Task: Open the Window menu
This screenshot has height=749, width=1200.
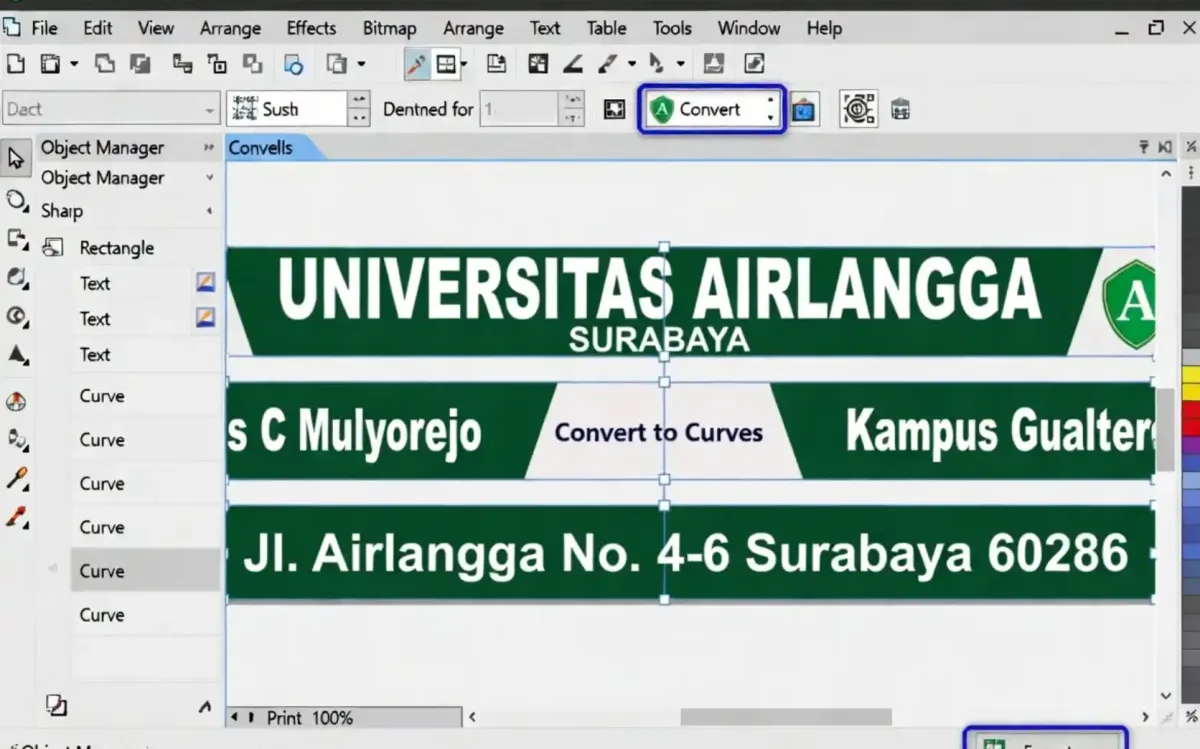Action: (749, 28)
